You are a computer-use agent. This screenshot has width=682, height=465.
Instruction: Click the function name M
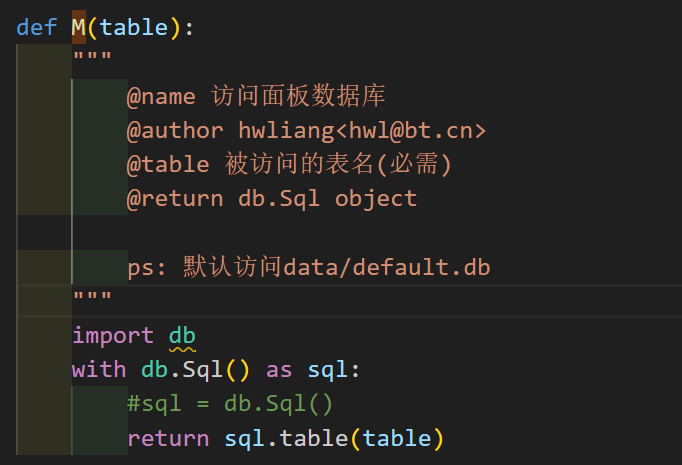click(79, 27)
